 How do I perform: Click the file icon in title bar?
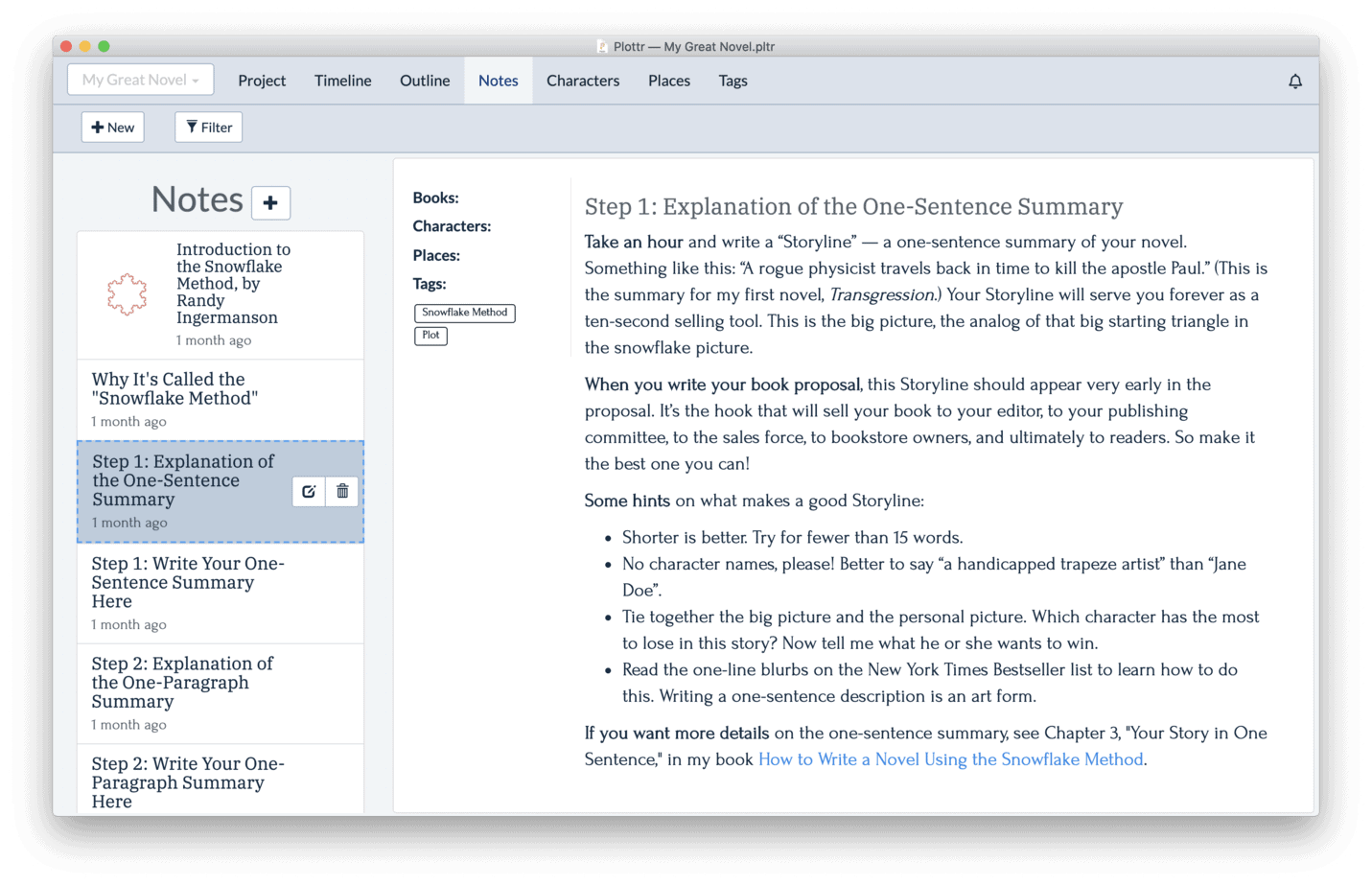pyautogui.click(x=602, y=46)
